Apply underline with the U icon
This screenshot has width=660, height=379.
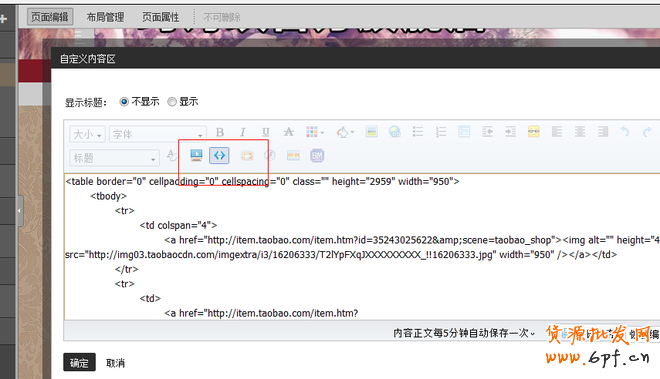point(266,132)
